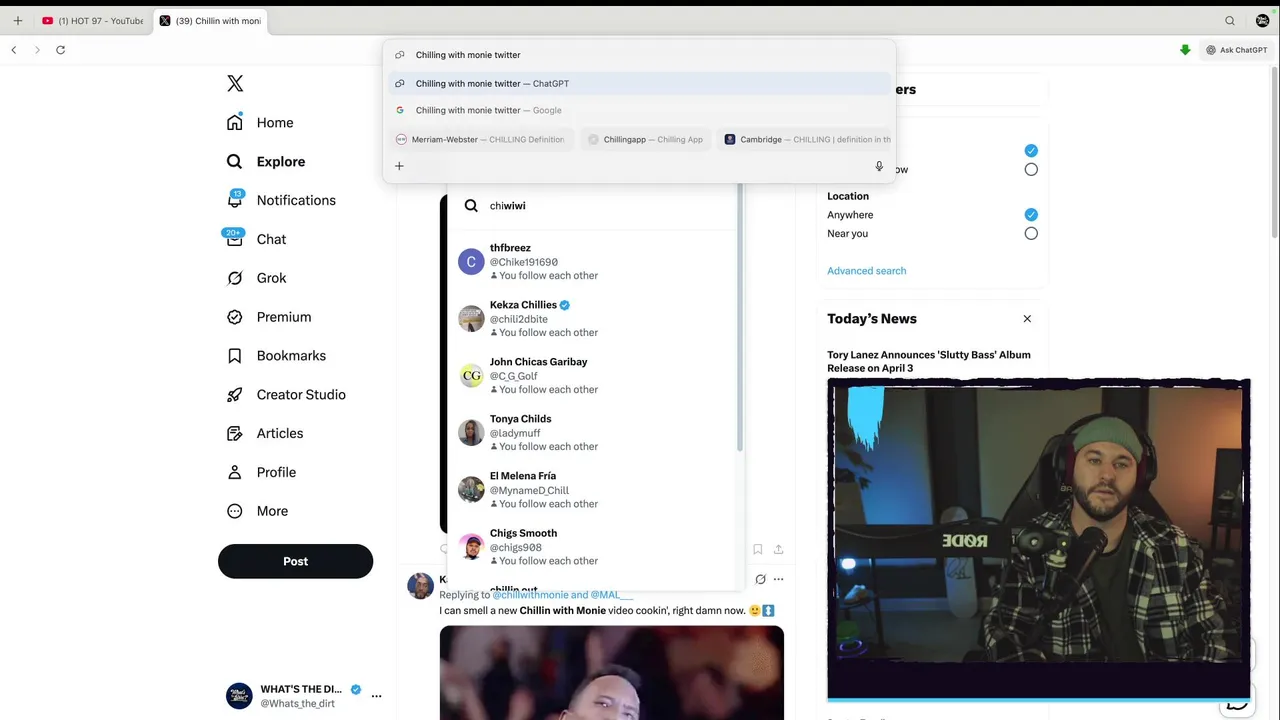Close the Today's News panel
Viewport: 1280px width, 720px height.
click(x=1027, y=319)
